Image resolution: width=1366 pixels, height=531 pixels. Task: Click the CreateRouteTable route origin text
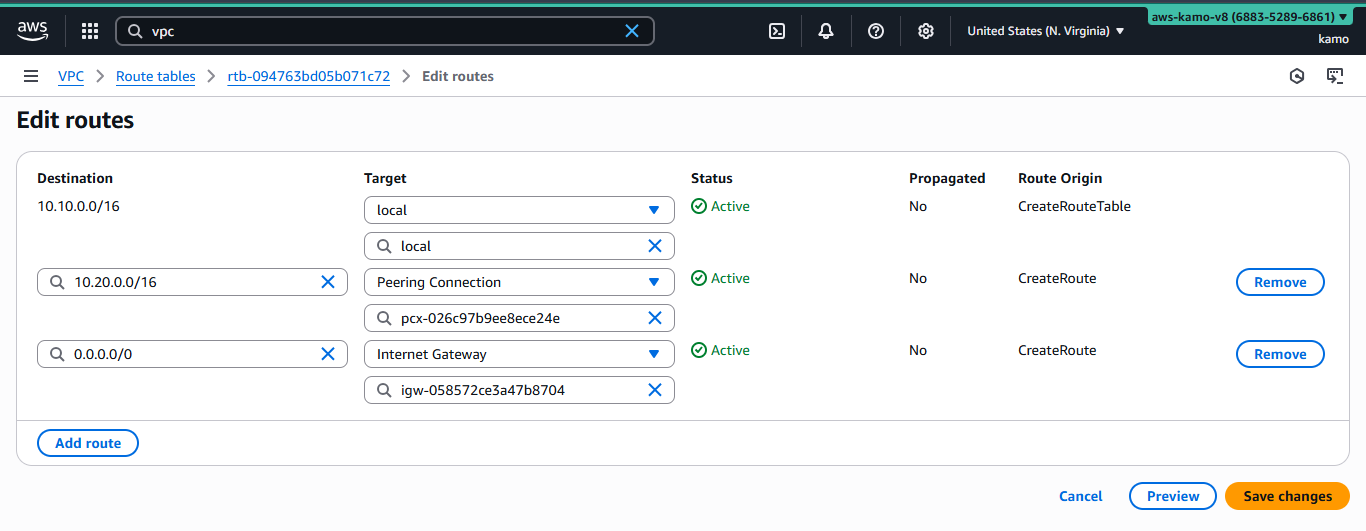pos(1074,206)
